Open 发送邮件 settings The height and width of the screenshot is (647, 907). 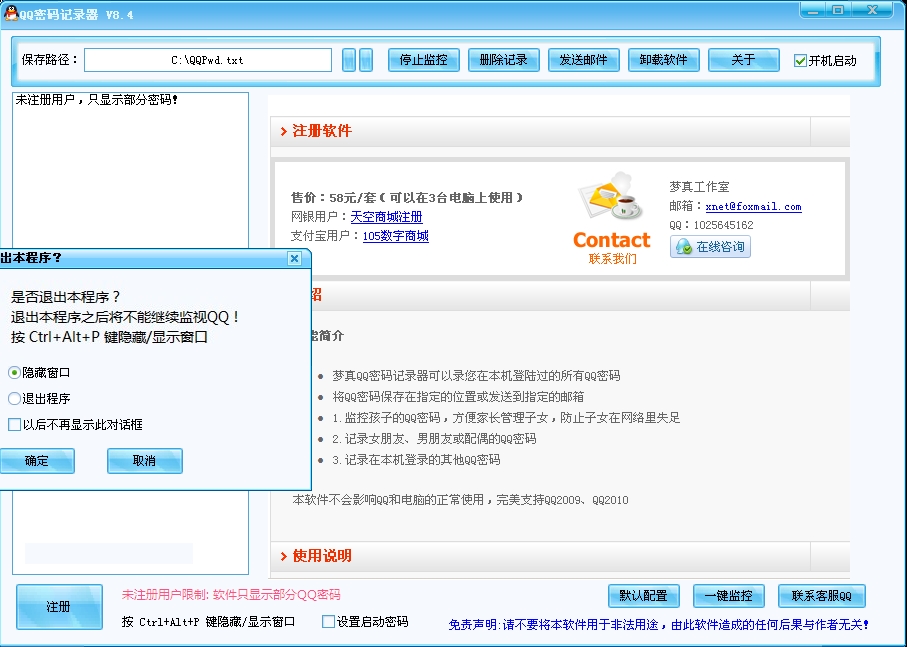coord(584,60)
